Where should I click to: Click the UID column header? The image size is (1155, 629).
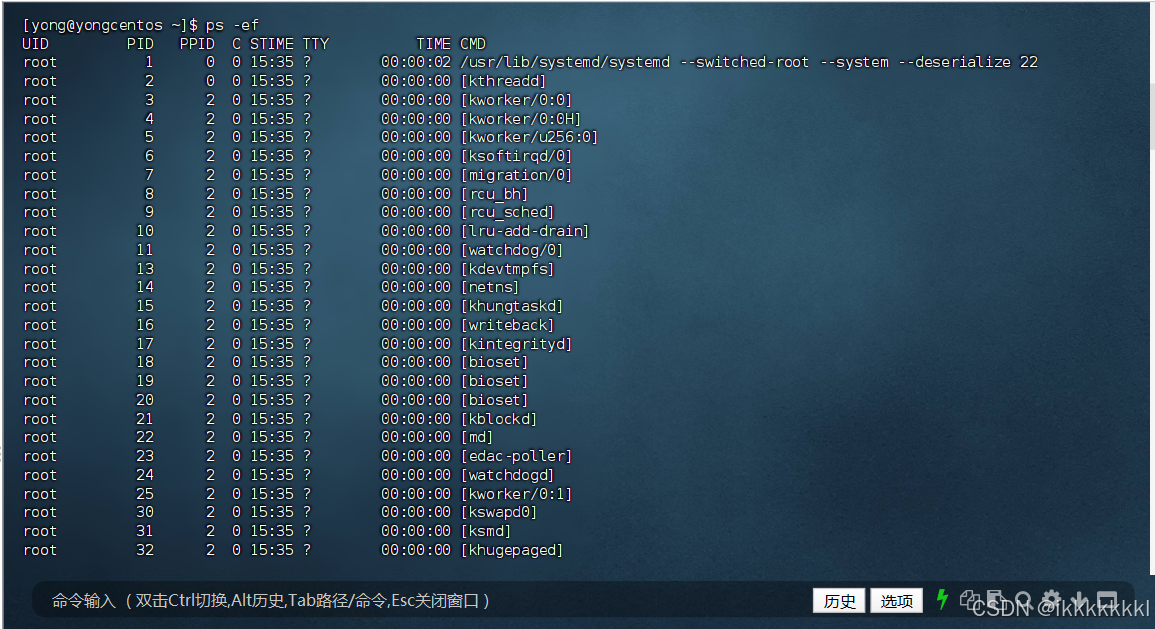click(36, 43)
